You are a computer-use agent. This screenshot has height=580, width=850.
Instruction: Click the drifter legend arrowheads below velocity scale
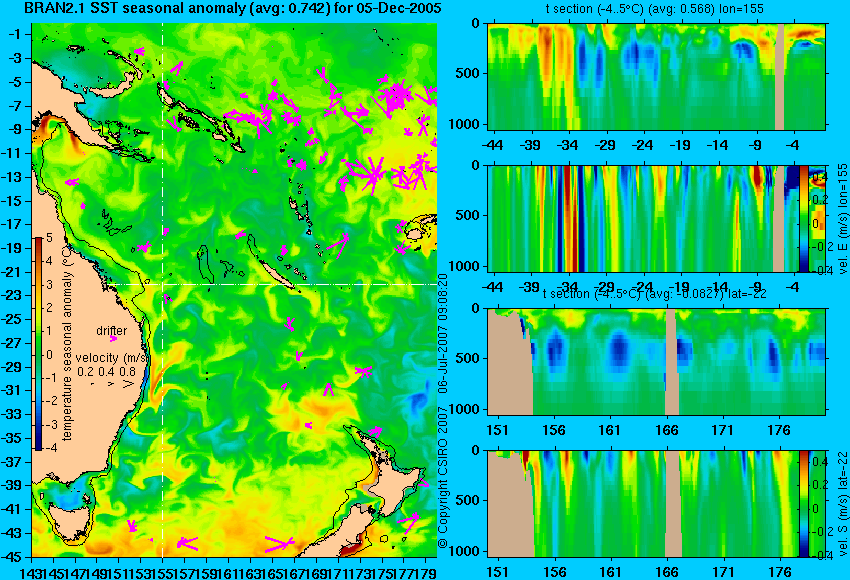tap(112, 384)
